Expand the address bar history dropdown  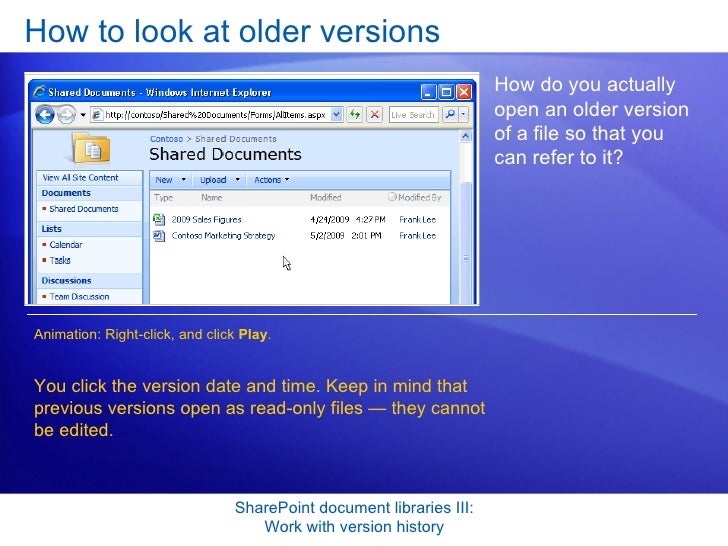pyautogui.click(x=337, y=114)
